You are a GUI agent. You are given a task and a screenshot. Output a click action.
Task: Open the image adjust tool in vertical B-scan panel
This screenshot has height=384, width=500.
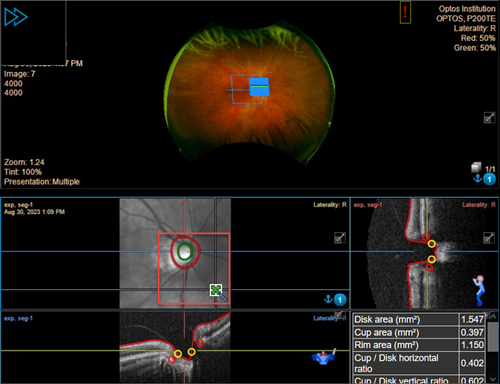pos(489,238)
